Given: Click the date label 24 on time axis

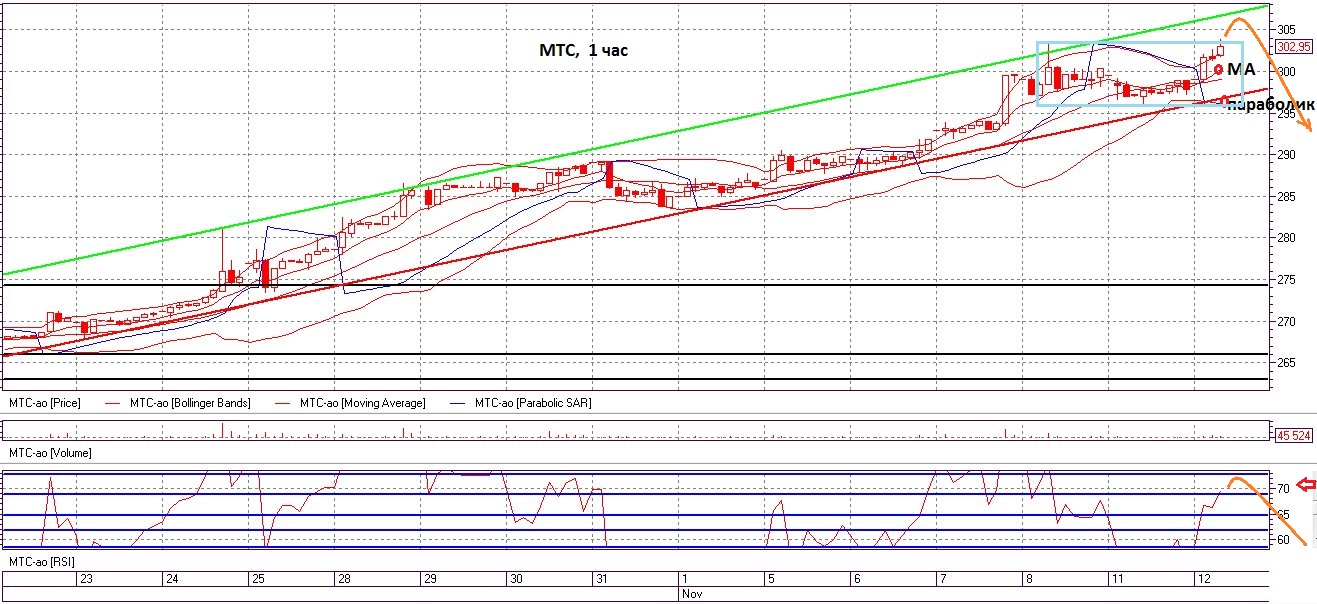Looking at the screenshot, I should tap(172, 579).
